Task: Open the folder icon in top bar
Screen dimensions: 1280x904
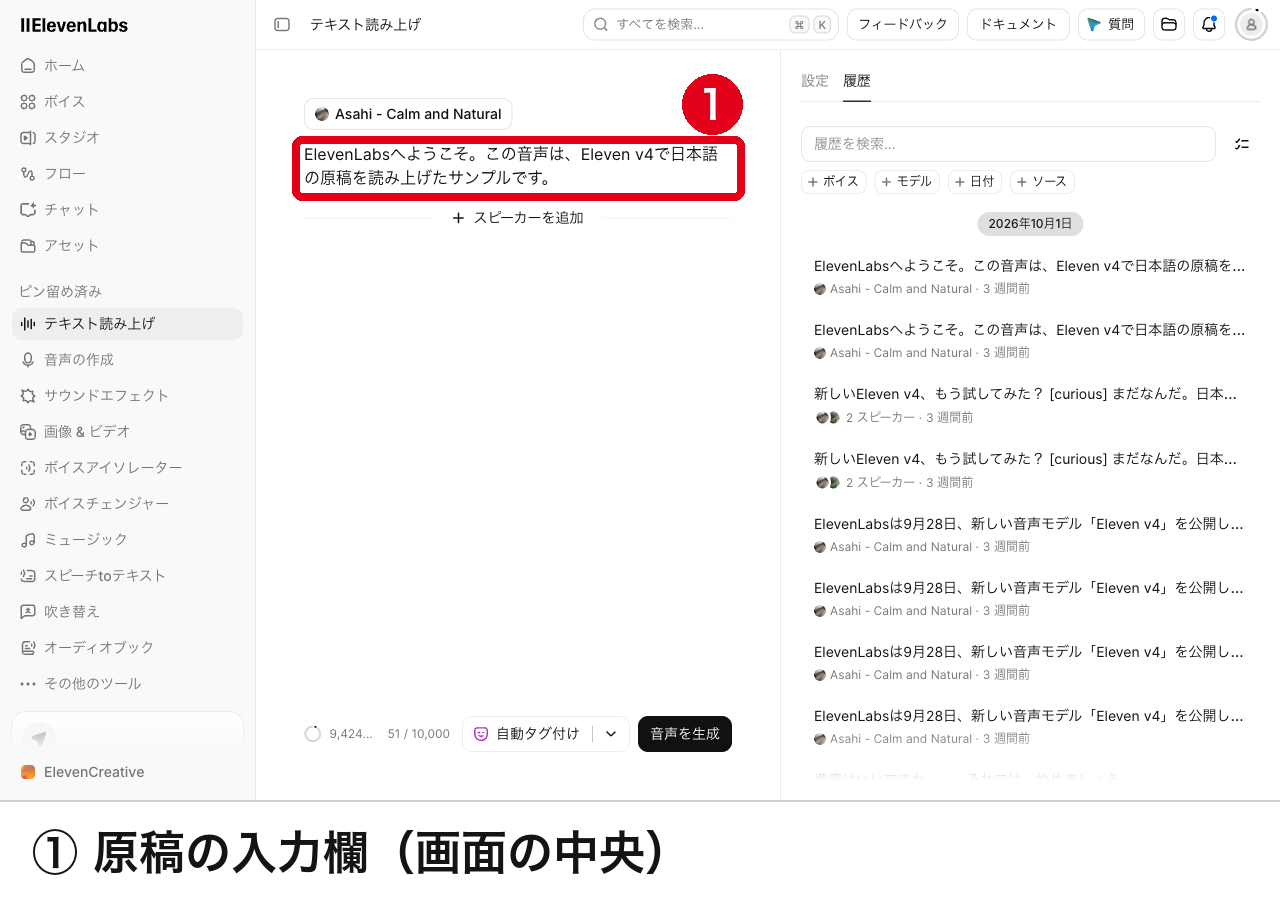Action: 1169,24
